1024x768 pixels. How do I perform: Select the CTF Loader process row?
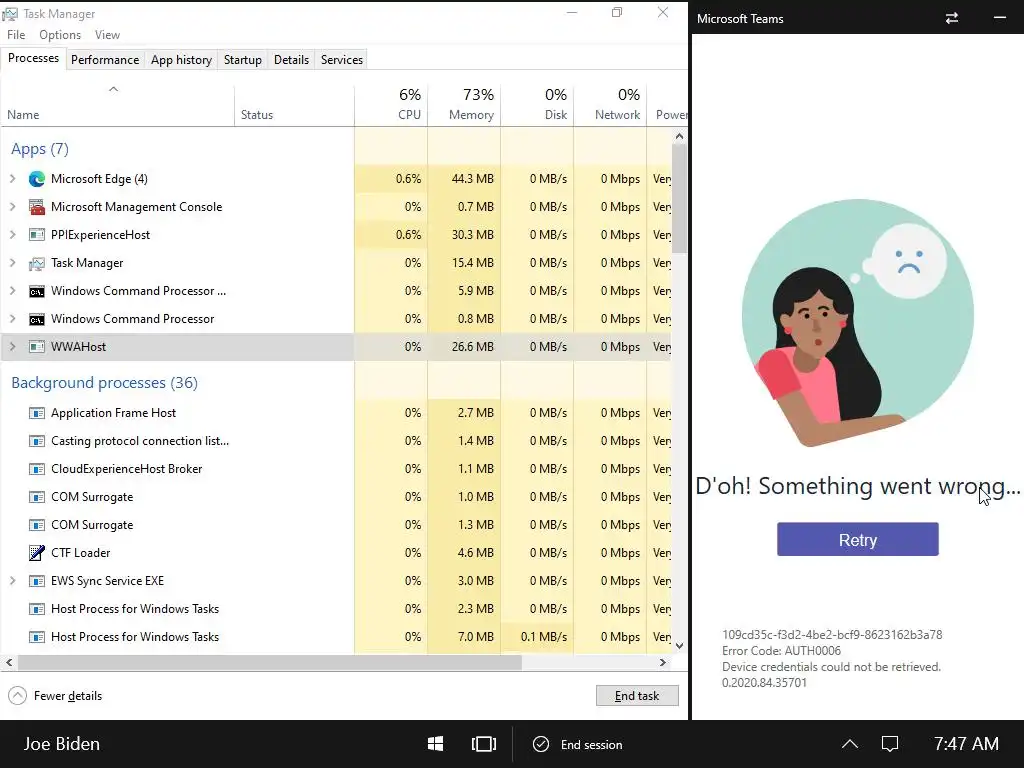tap(336, 553)
